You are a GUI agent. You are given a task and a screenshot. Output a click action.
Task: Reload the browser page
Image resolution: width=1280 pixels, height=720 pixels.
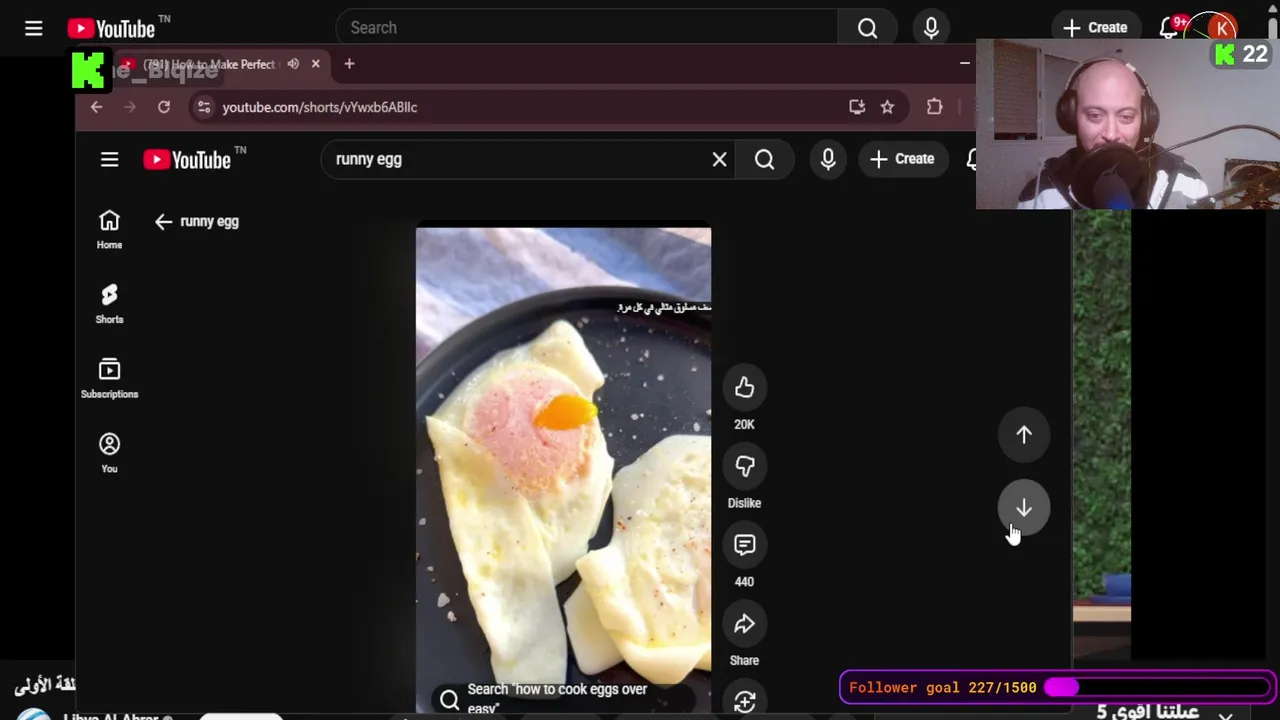(x=164, y=107)
